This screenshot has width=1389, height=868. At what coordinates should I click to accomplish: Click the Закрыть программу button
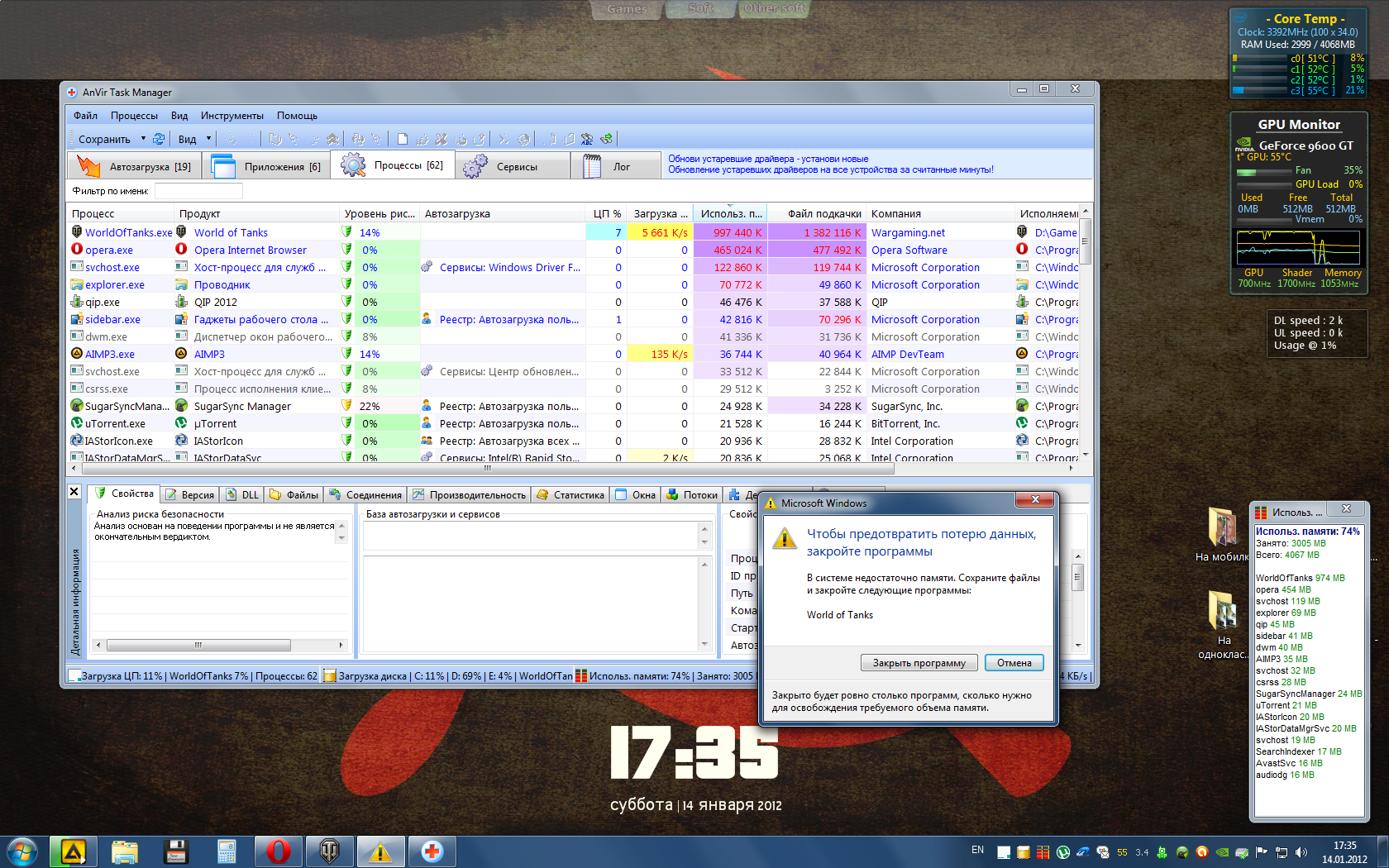coord(919,662)
